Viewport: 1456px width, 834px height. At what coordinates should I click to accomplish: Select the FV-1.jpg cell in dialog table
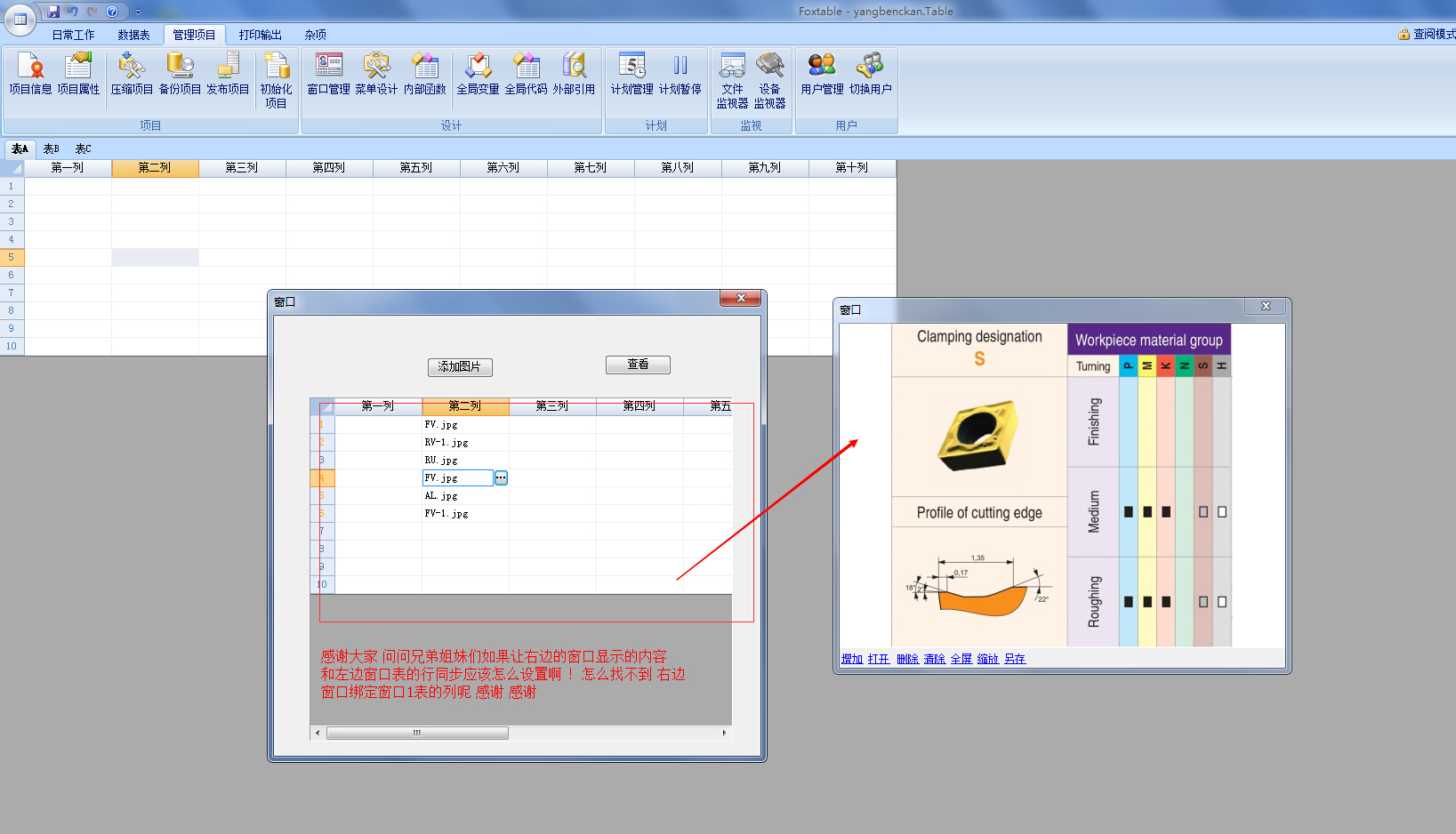(465, 514)
